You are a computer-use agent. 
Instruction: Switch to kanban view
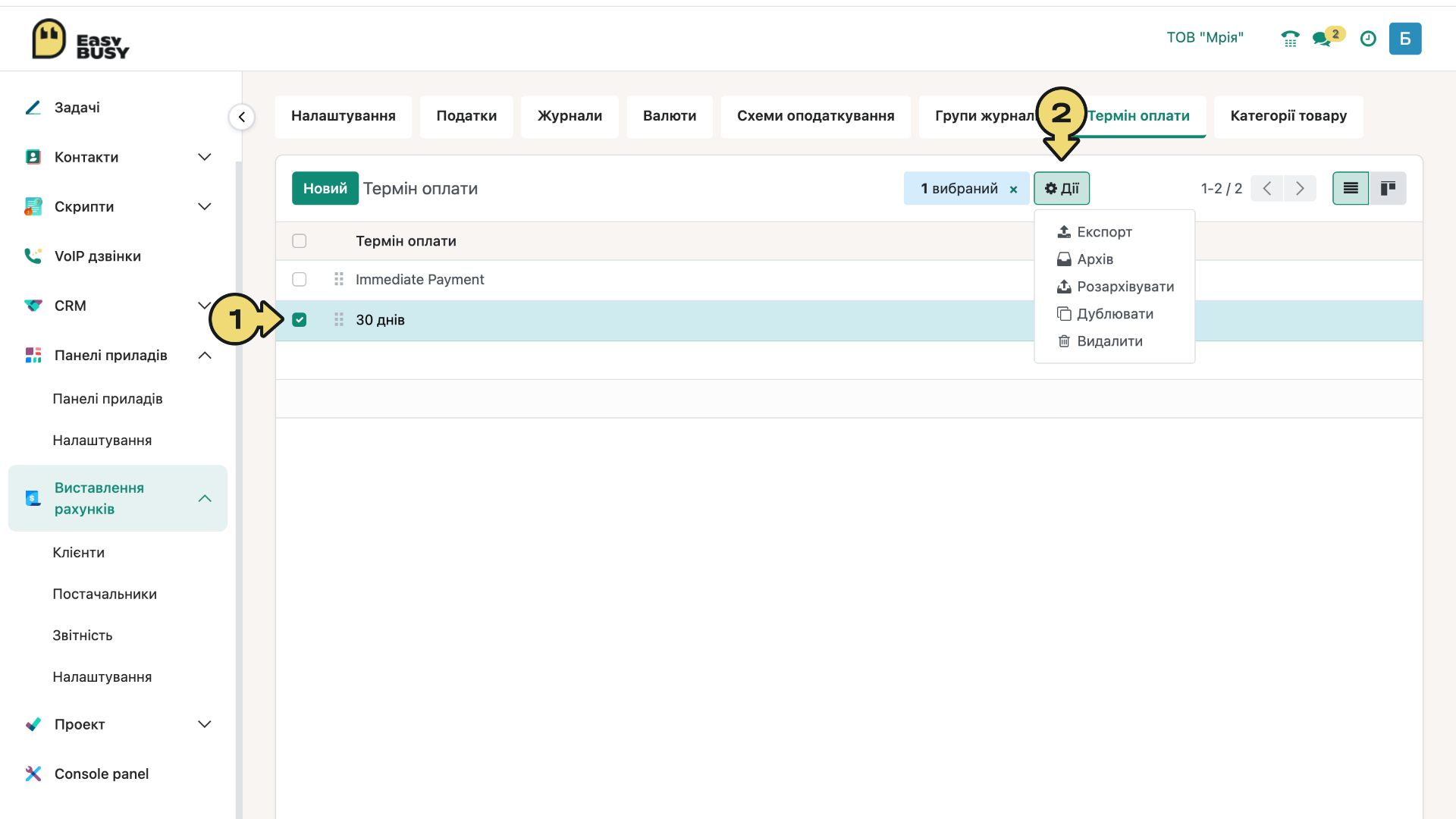tap(1388, 188)
